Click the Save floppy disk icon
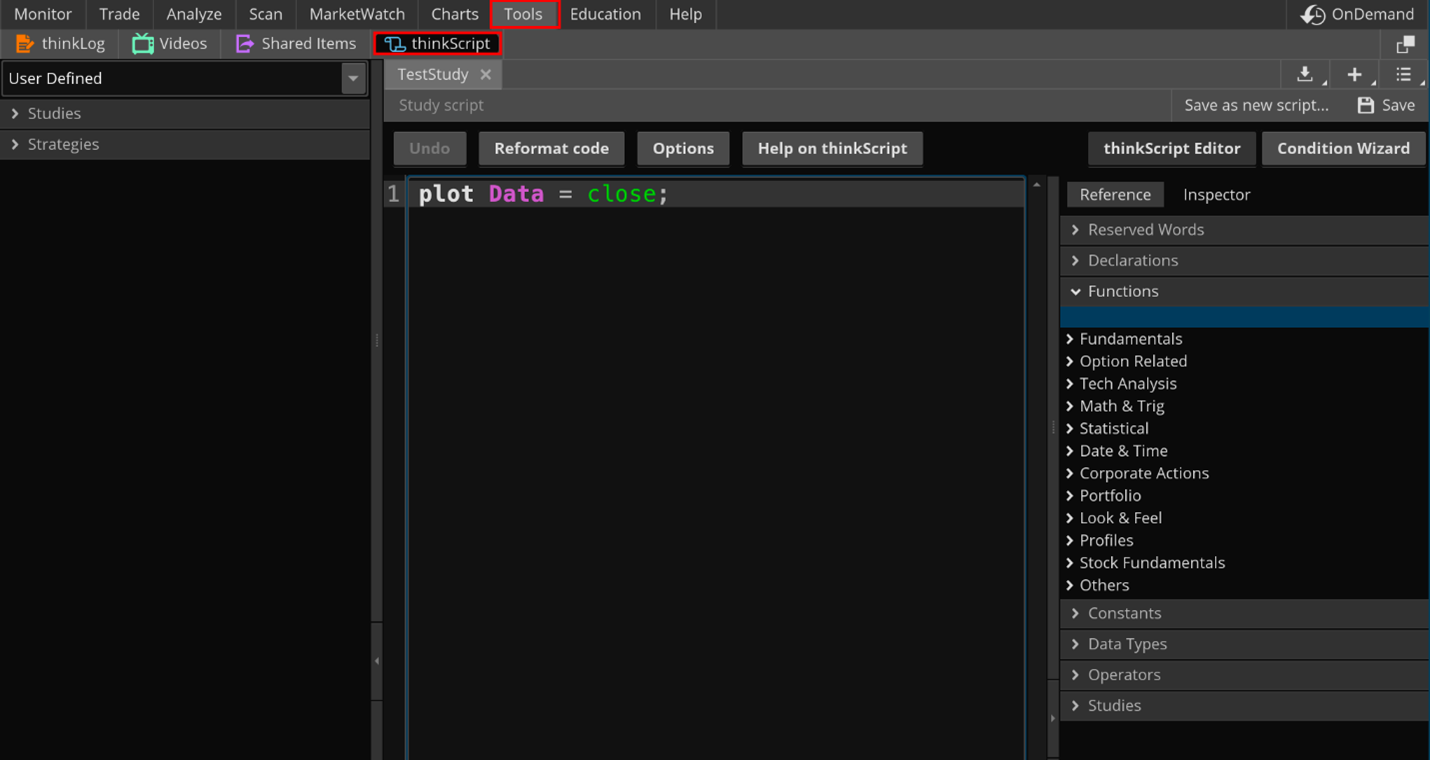The width and height of the screenshot is (1430, 760). 1365,105
